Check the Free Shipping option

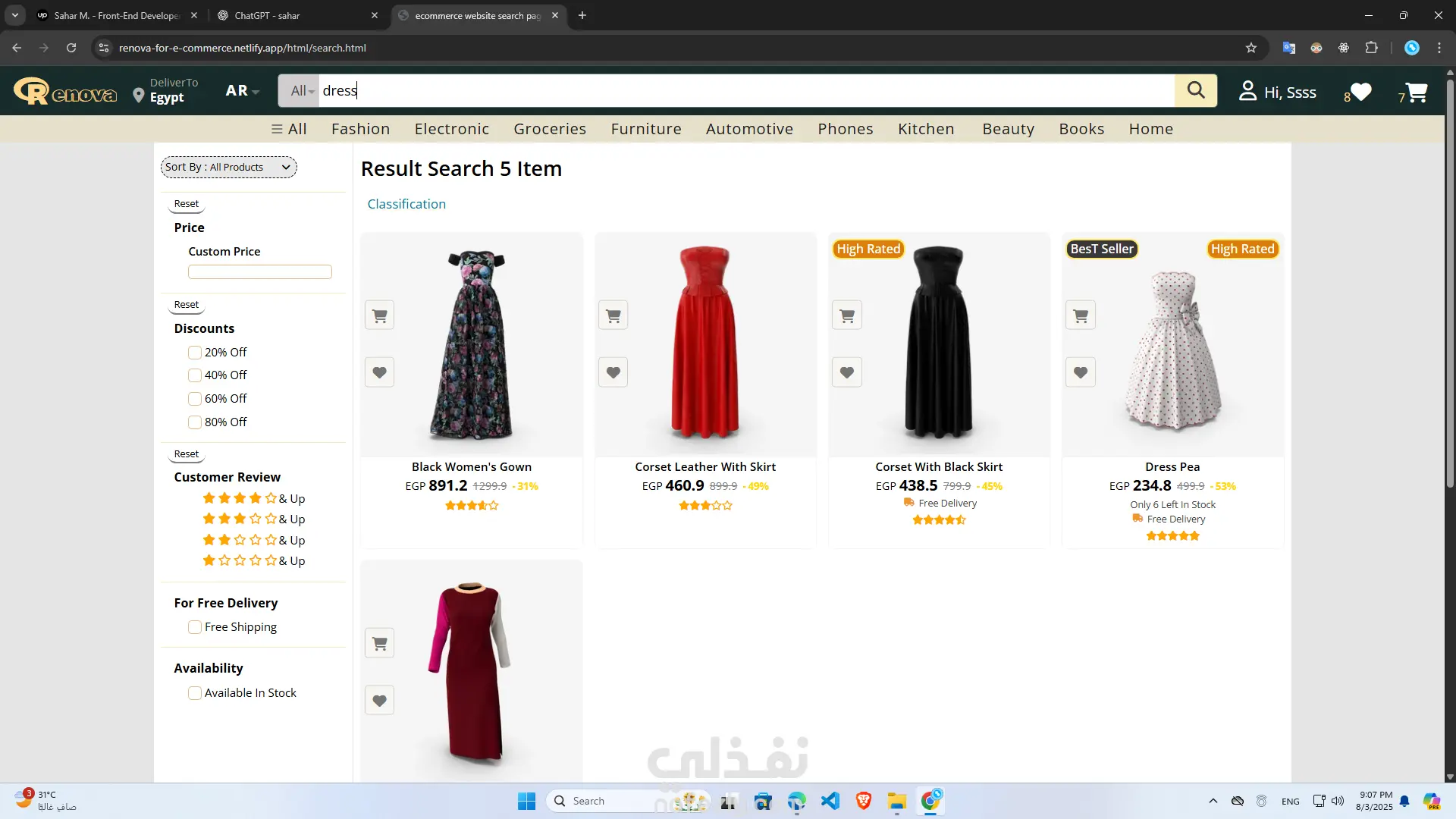[195, 627]
